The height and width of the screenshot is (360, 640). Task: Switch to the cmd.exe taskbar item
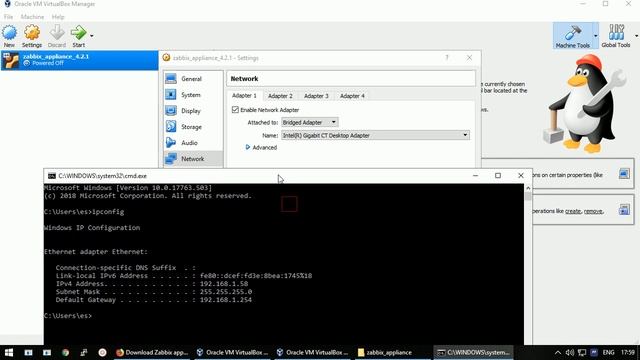tap(473, 352)
